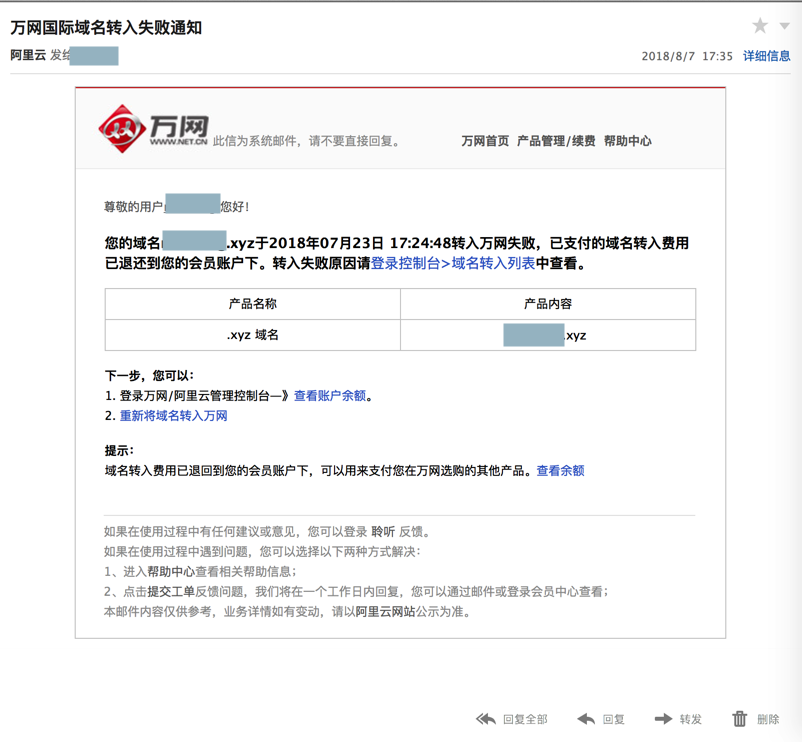Open 查看账户余额 link
The height and width of the screenshot is (742, 802).
tap(330, 396)
